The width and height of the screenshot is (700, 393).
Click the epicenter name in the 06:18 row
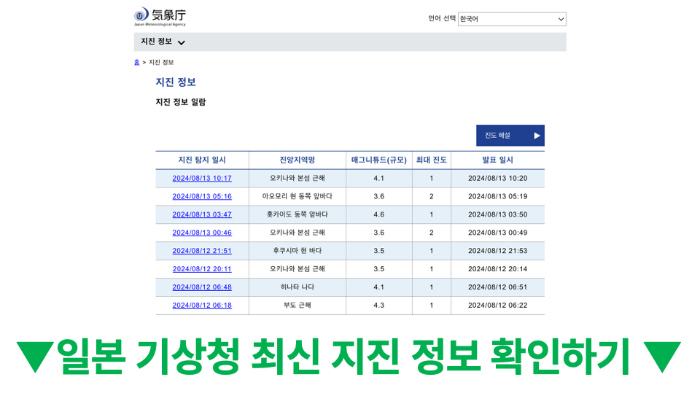click(x=297, y=305)
